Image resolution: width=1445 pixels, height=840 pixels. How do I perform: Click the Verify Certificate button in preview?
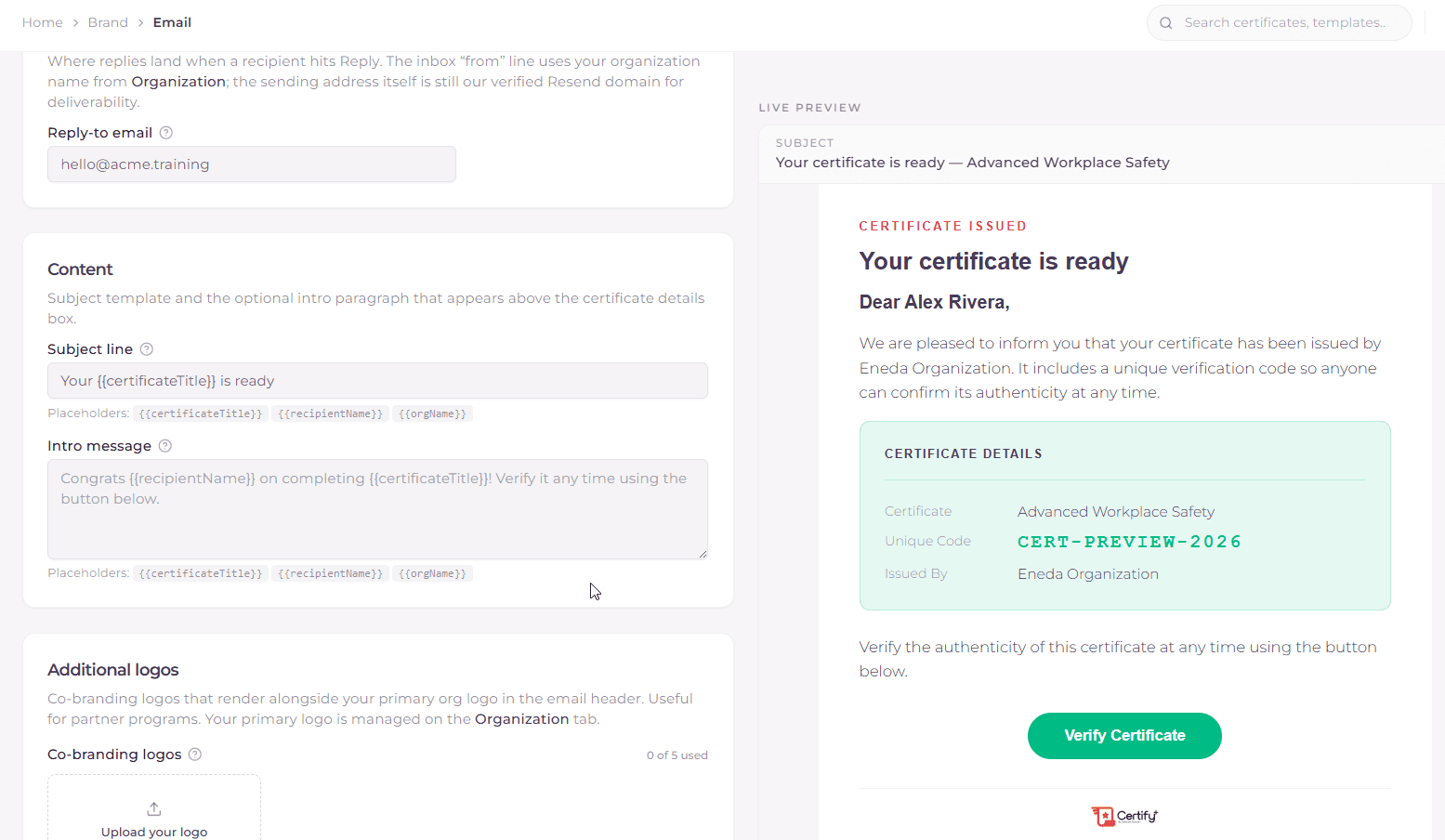pyautogui.click(x=1124, y=736)
